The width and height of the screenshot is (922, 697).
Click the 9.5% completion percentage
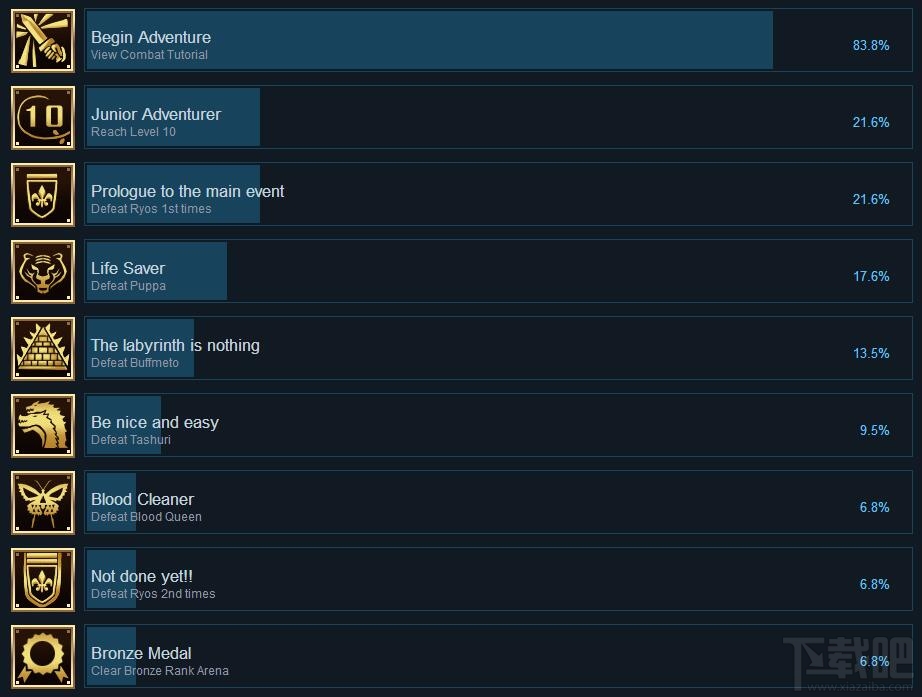874,431
